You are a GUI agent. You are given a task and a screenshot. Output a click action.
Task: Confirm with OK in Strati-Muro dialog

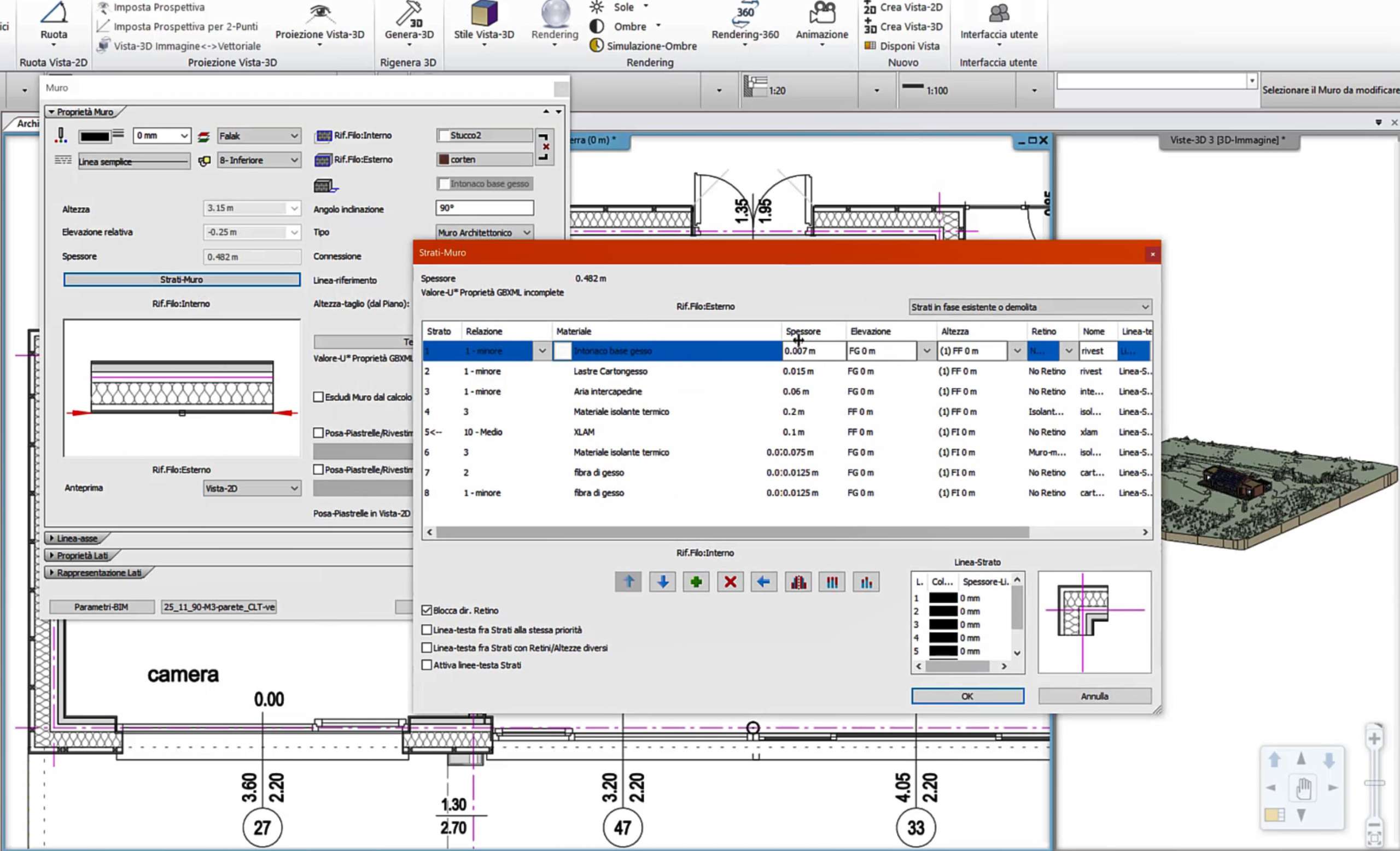(967, 696)
